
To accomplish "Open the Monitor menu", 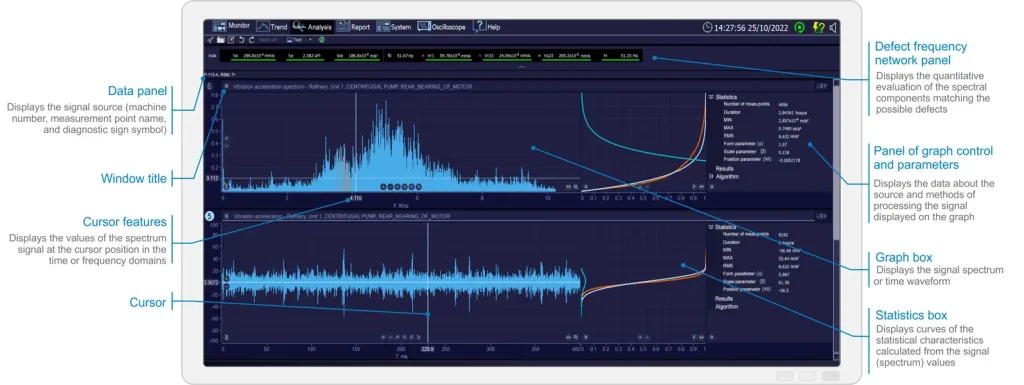I will pyautogui.click(x=232, y=26).
